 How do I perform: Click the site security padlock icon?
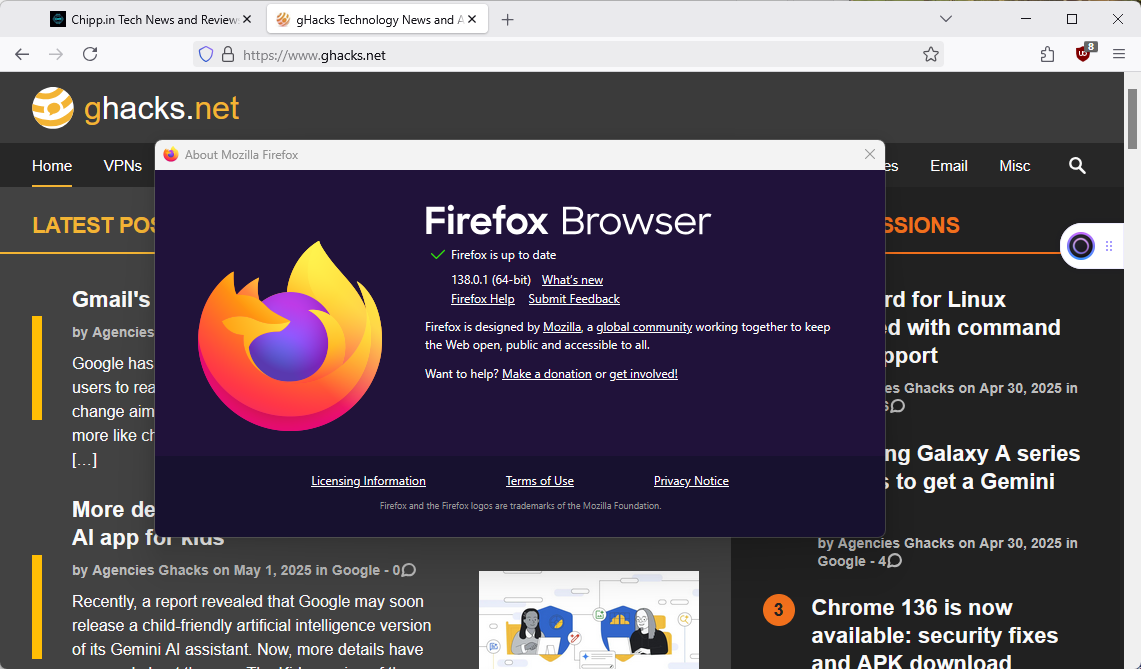pyautogui.click(x=228, y=55)
